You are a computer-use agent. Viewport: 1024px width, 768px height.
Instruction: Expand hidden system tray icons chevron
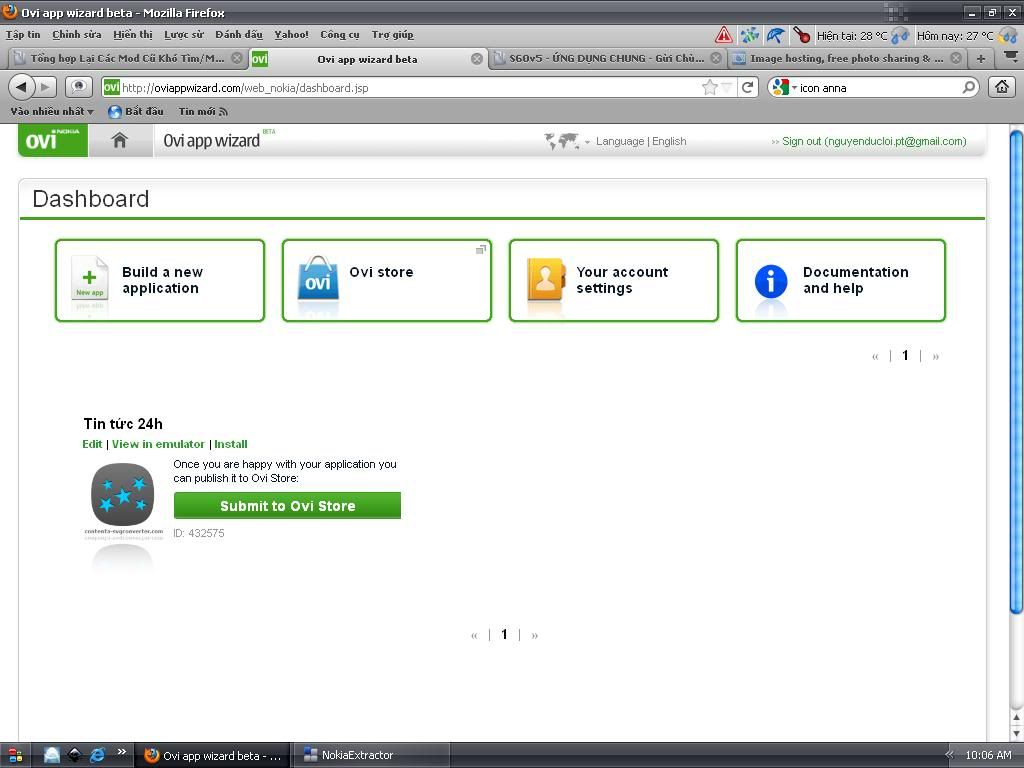pos(950,755)
